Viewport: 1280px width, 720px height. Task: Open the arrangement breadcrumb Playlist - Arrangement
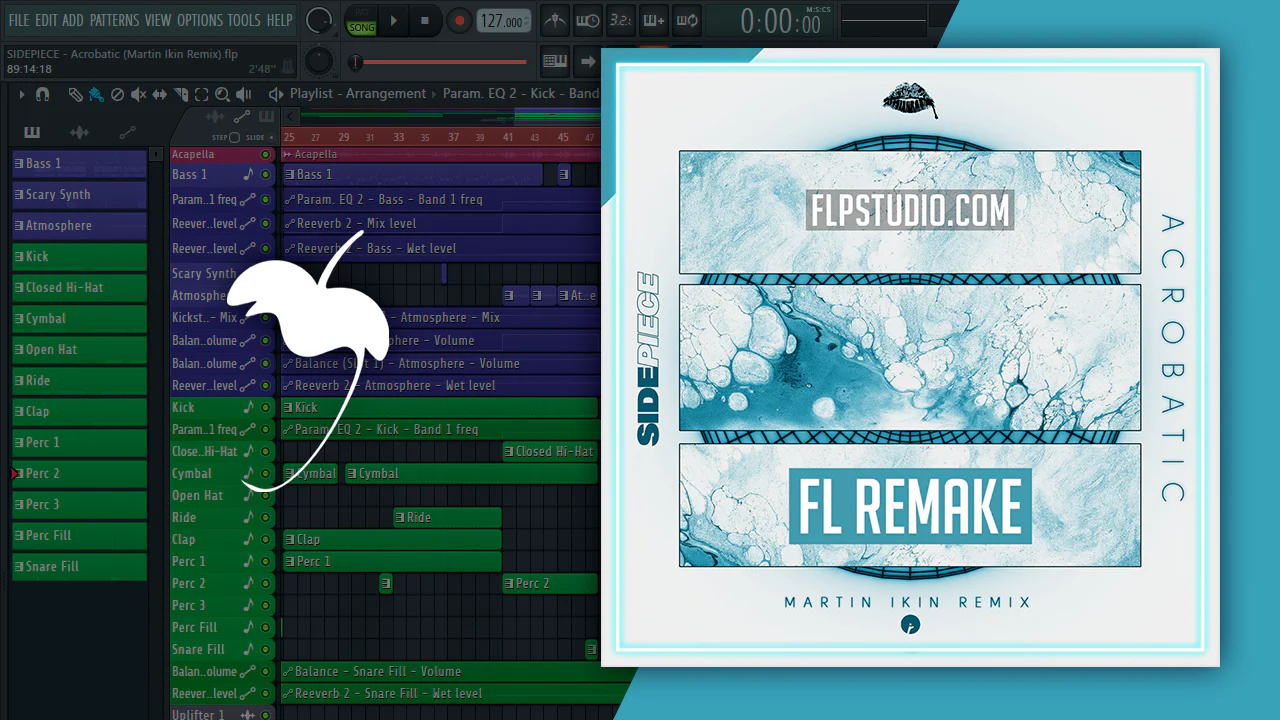pyautogui.click(x=358, y=94)
